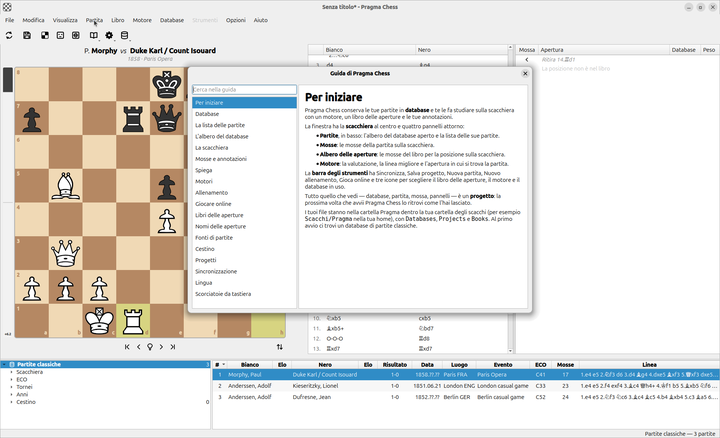
Task: Select the black queen on the board
Action: pyautogui.click(x=167, y=118)
